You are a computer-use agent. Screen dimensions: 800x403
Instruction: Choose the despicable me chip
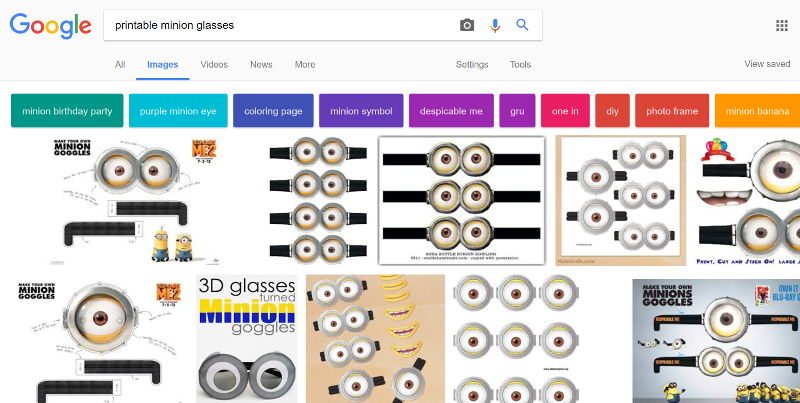451,111
